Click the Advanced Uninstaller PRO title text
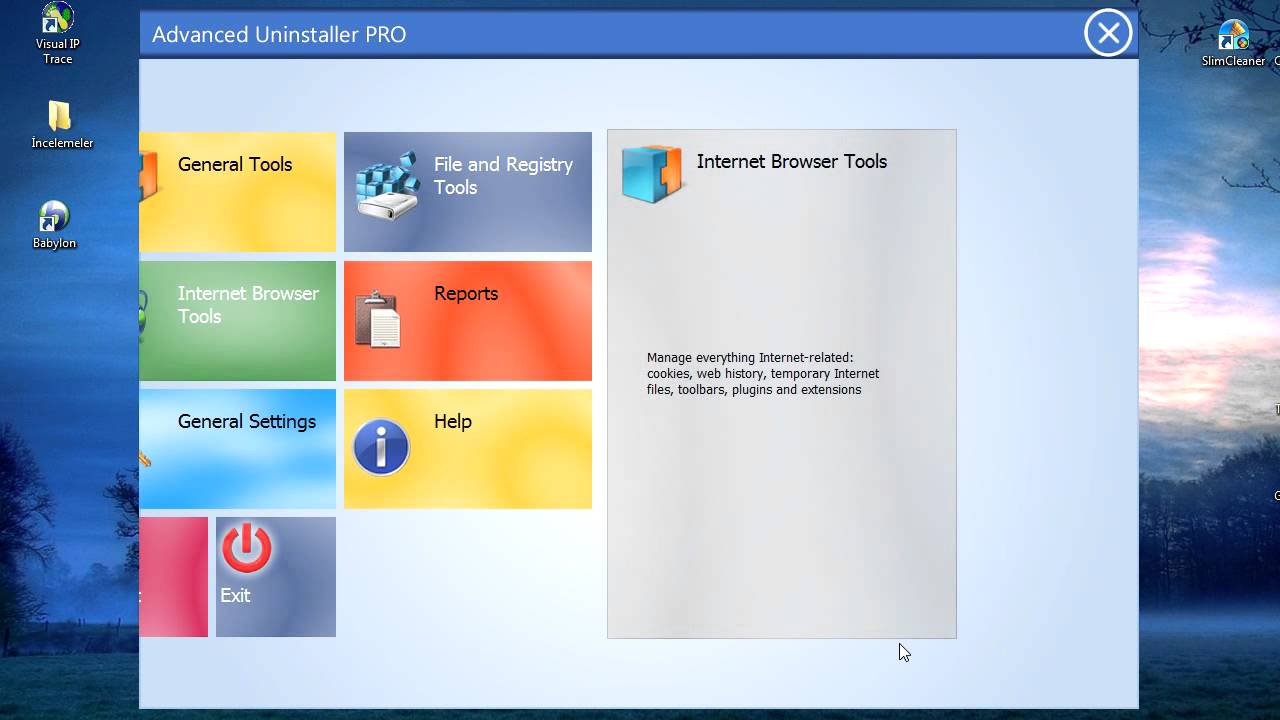The width and height of the screenshot is (1280, 720). 279,35
